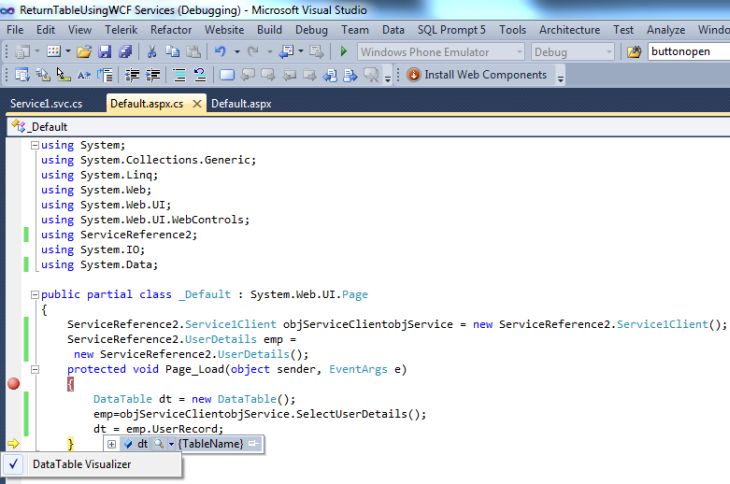Expand the dt datatip plus node
This screenshot has height=484, width=730.
click(112, 444)
